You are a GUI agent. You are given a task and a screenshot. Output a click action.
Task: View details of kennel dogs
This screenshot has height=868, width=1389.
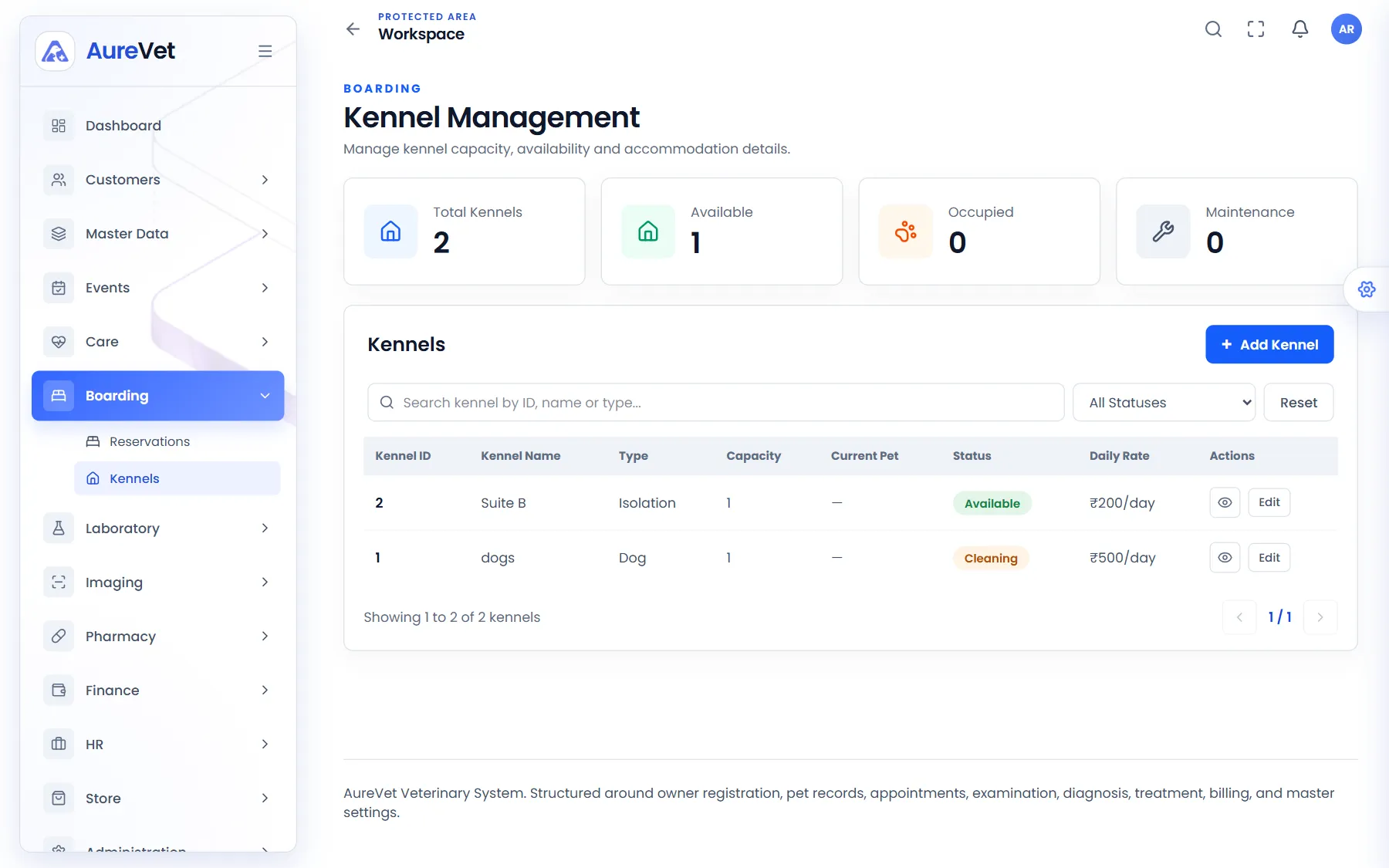(x=1225, y=557)
